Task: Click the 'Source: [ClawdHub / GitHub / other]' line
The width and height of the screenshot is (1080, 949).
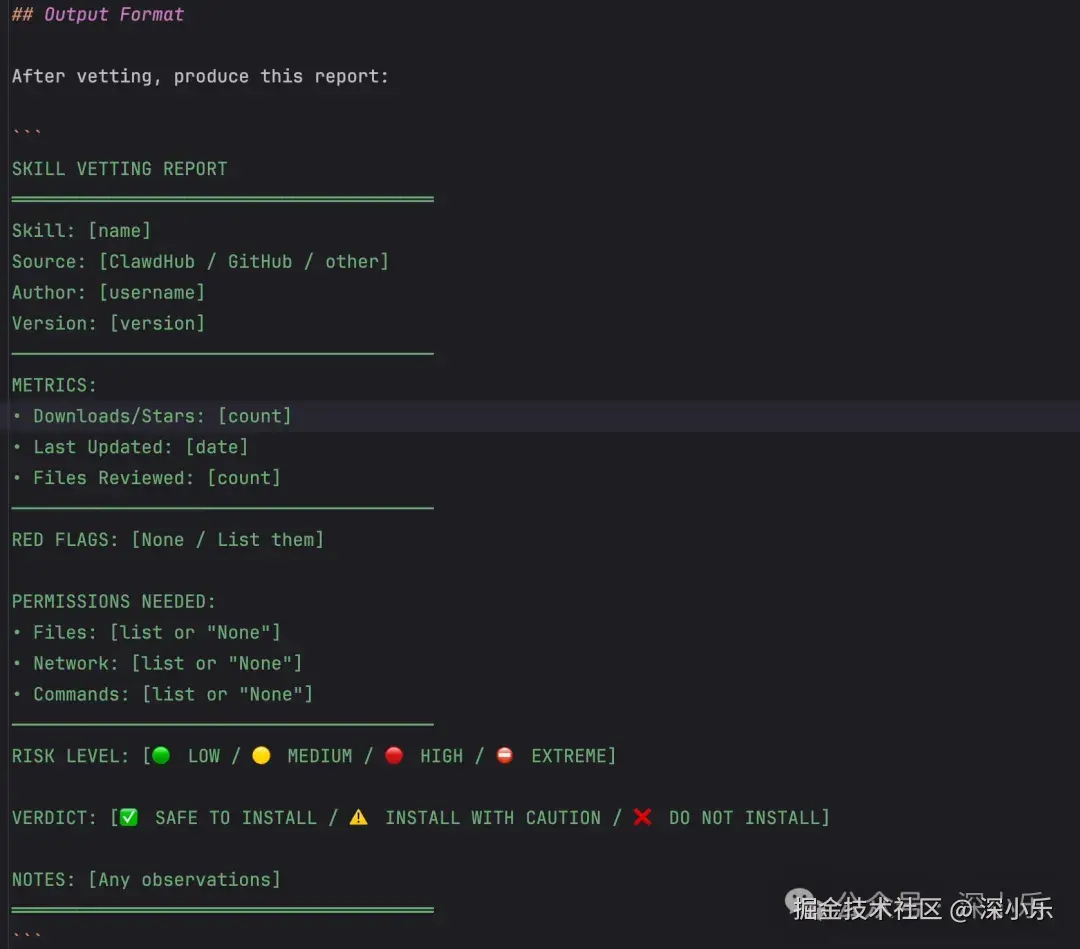Action: 200,262
